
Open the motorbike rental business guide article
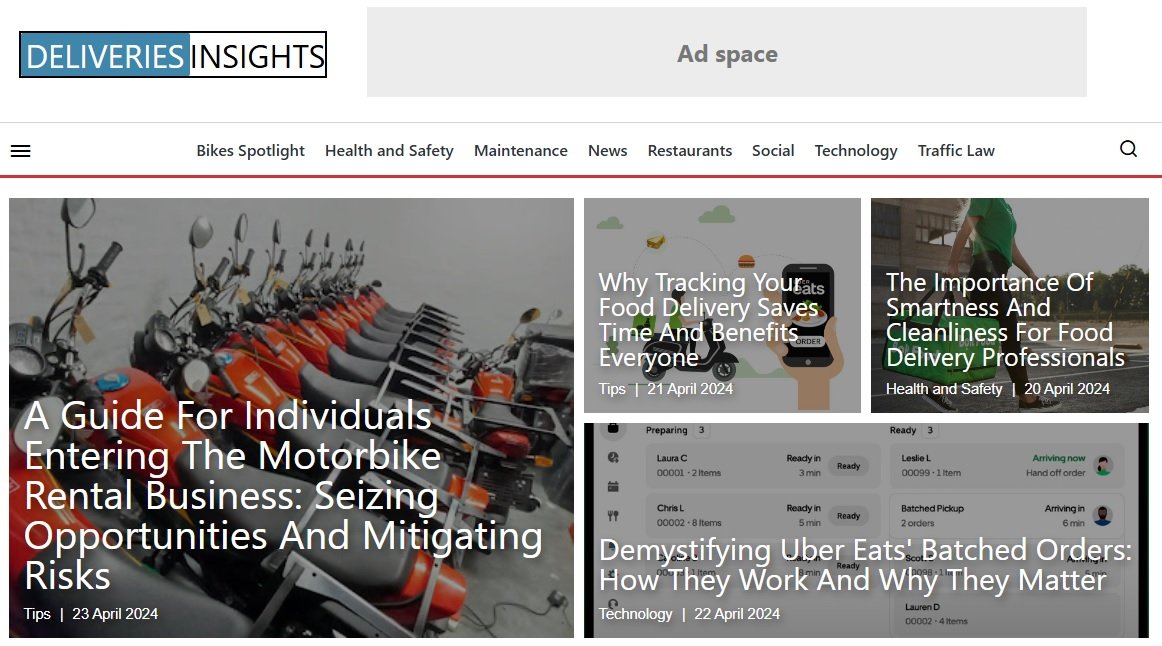pos(283,495)
